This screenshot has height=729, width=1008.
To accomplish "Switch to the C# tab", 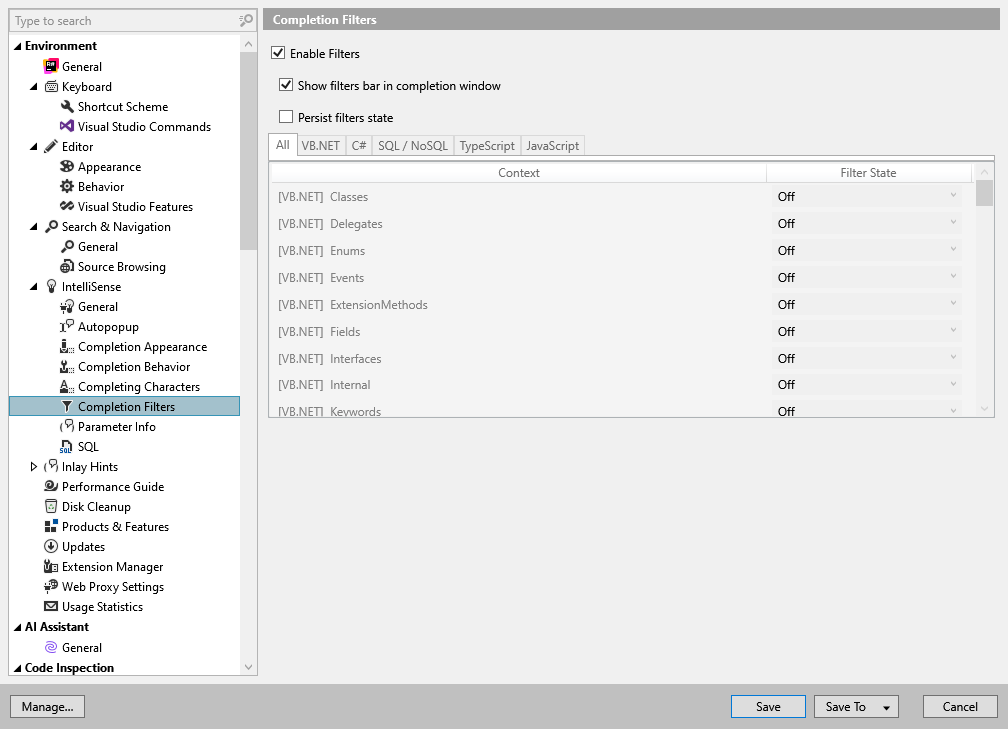I will click(x=358, y=145).
